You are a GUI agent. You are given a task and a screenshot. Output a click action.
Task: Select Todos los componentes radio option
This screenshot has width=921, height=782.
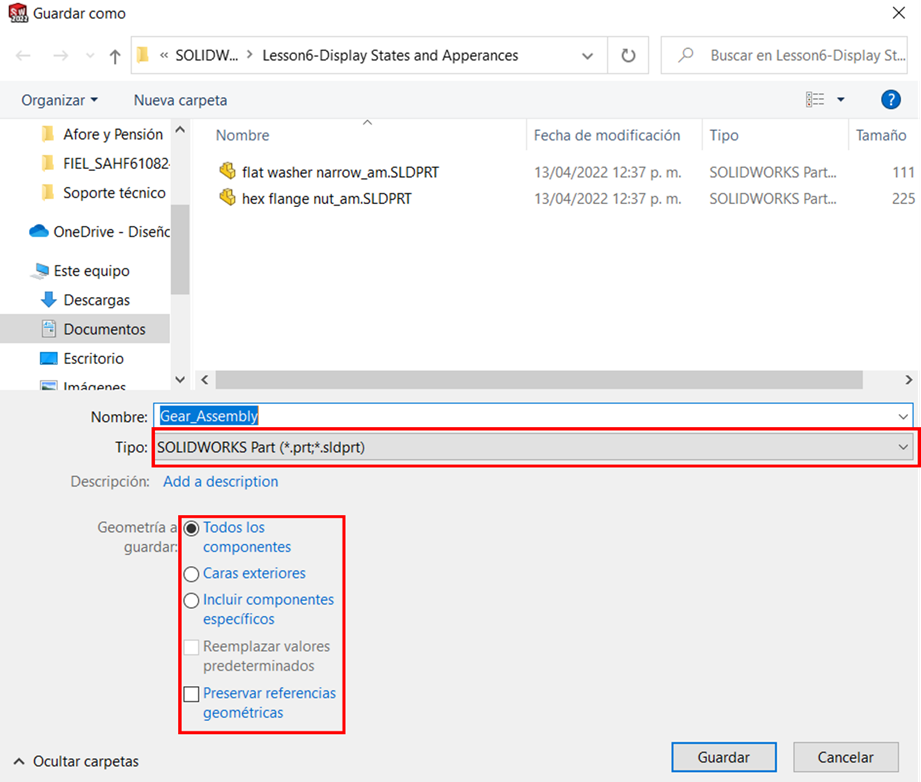191,528
